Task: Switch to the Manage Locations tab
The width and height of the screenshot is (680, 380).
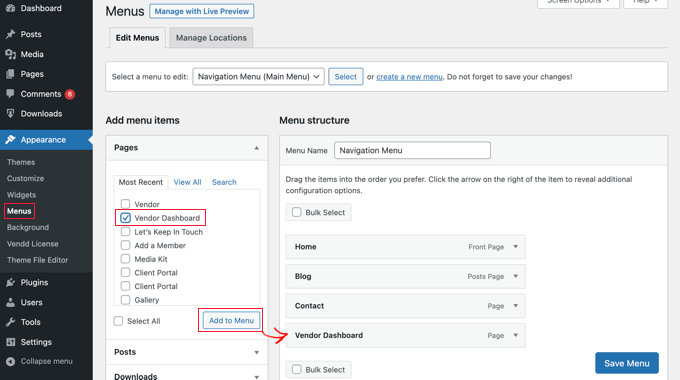Action: 211,38
